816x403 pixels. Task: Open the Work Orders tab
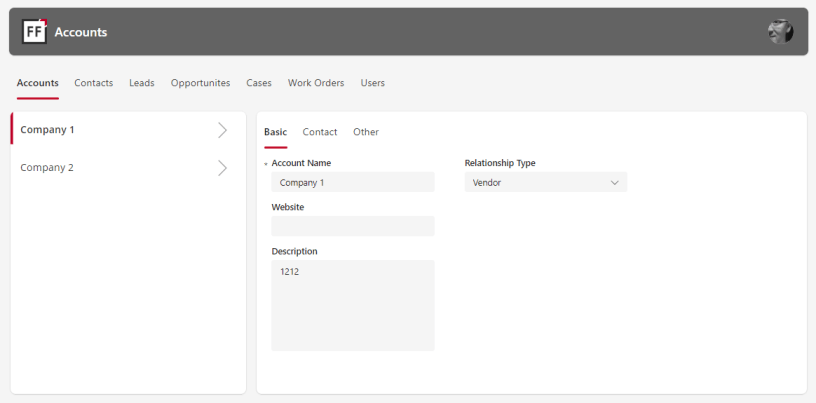point(316,83)
